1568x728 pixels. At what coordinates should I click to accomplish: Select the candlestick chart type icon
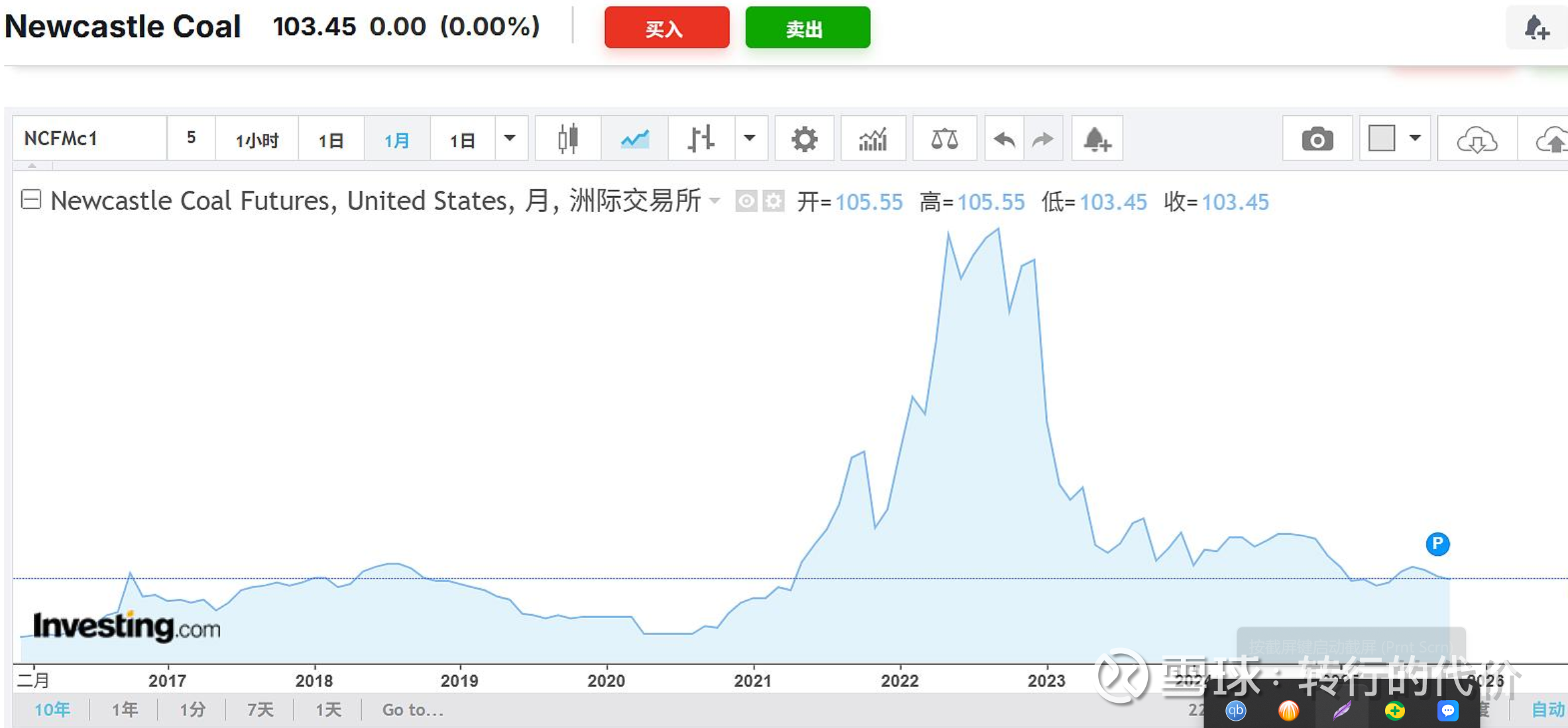coord(567,139)
